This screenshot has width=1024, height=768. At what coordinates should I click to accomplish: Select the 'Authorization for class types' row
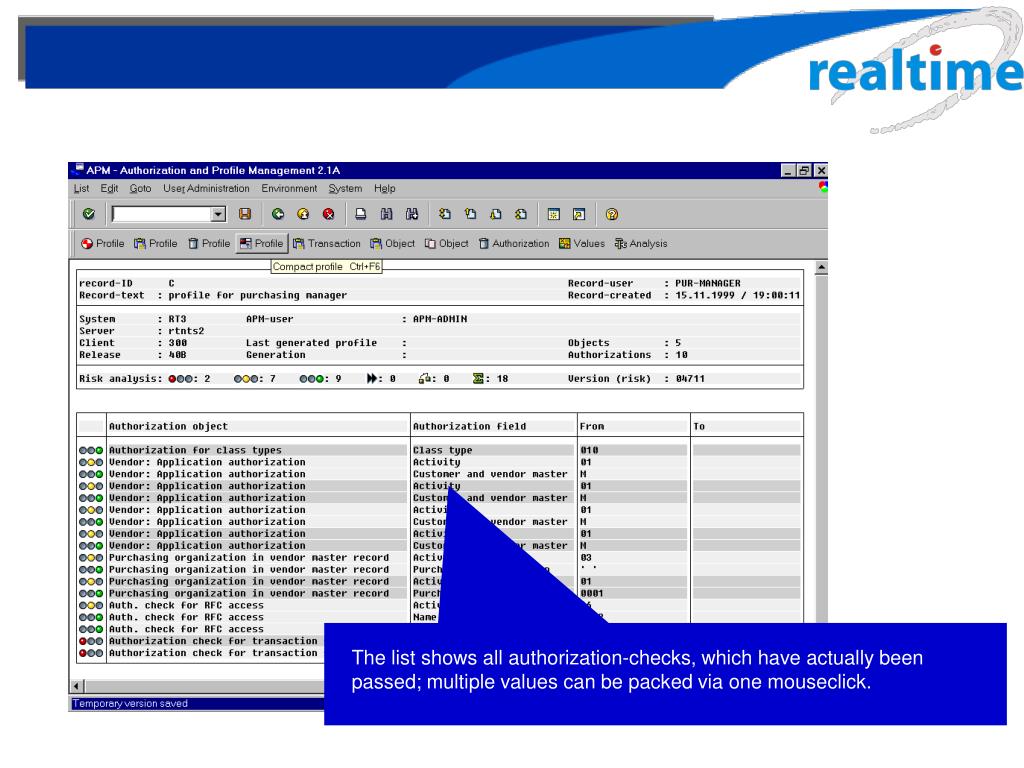point(440,451)
